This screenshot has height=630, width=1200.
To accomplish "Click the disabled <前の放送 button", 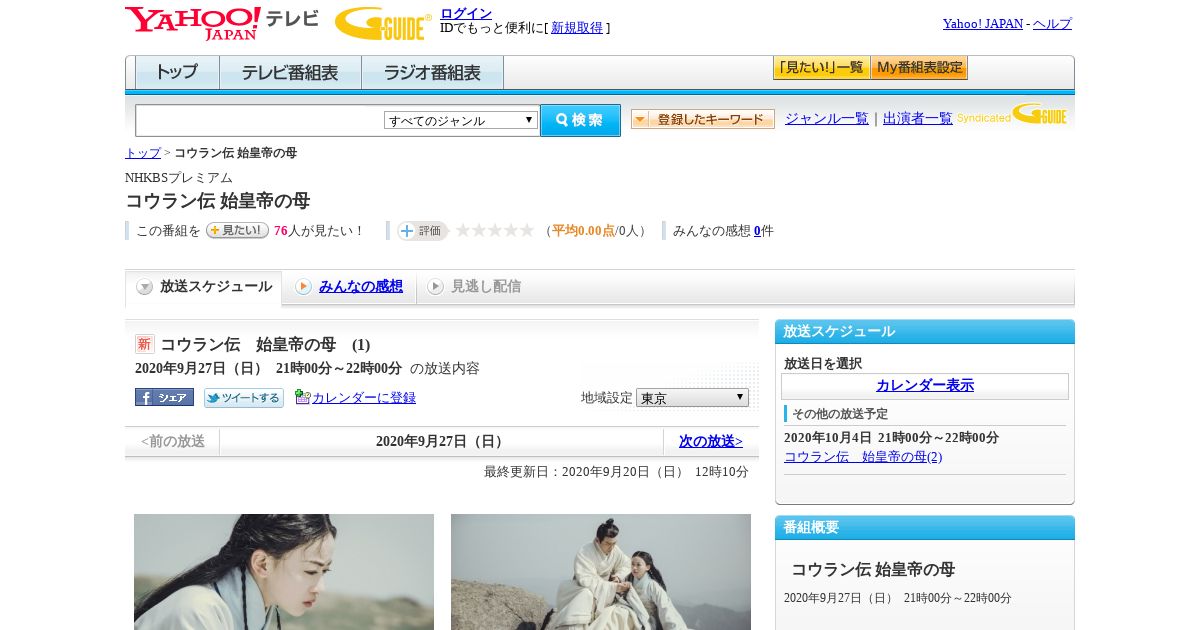I will tap(173, 441).
